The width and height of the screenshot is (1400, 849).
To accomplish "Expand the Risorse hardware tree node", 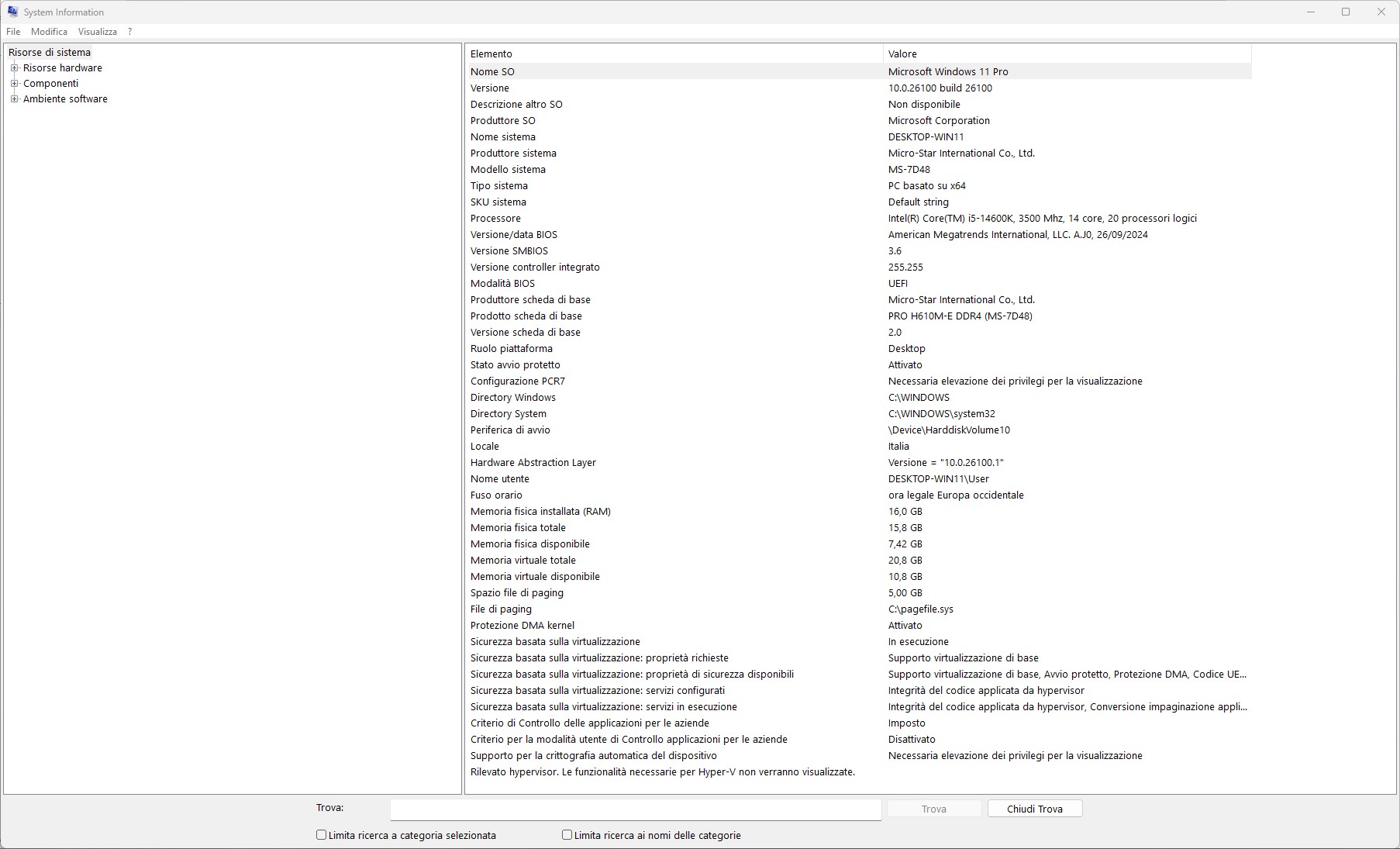I will (14, 68).
